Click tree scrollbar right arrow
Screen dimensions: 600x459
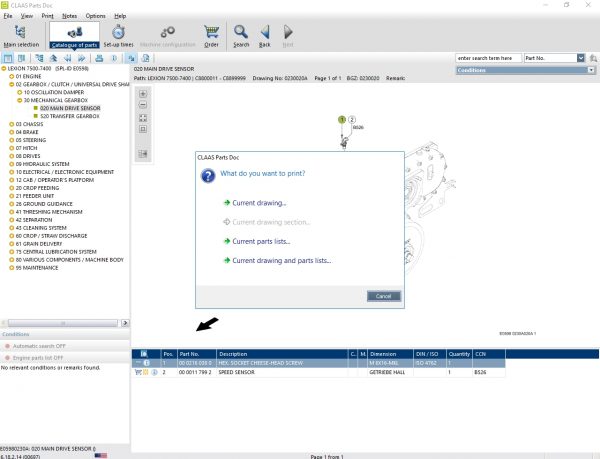(125, 323)
